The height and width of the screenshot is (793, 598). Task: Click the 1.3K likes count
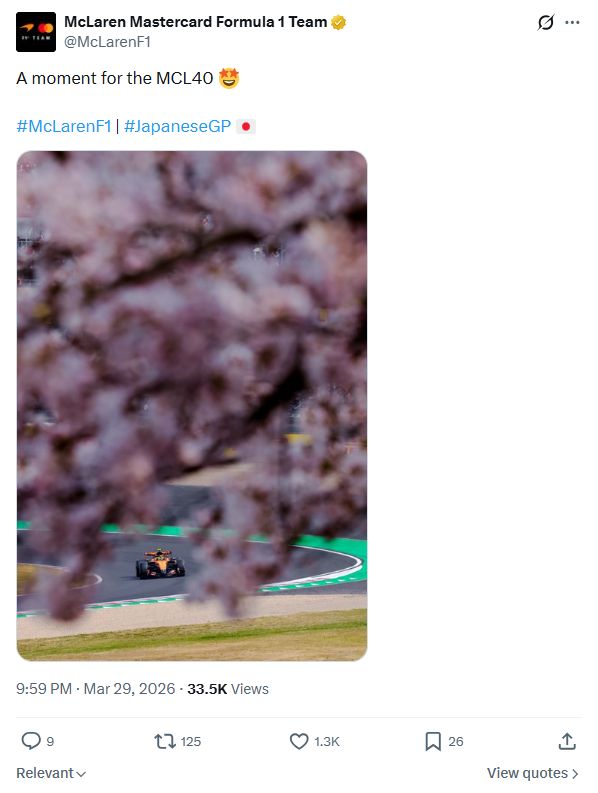click(327, 742)
